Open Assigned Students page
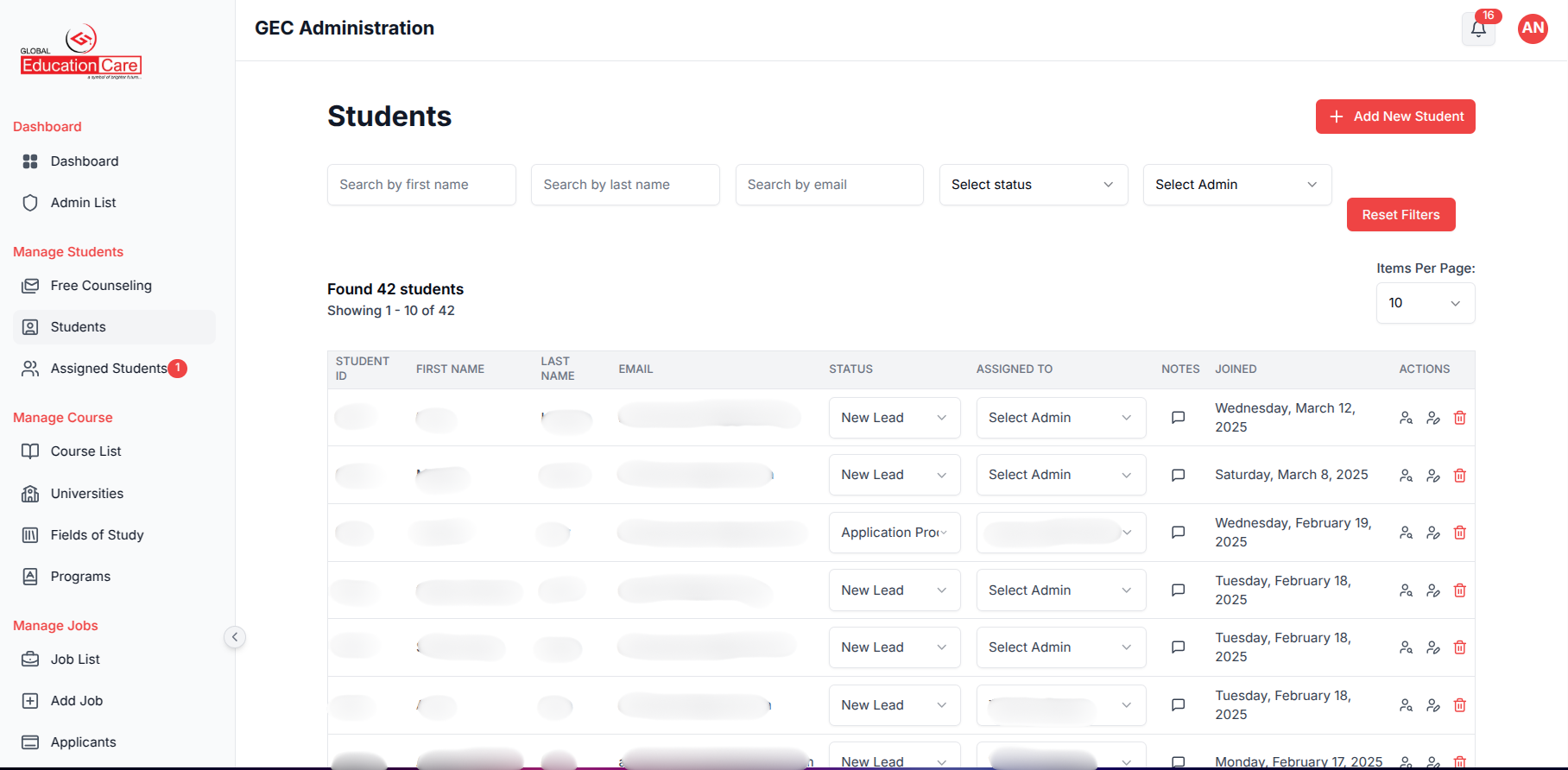The image size is (1568, 770). [x=114, y=369]
